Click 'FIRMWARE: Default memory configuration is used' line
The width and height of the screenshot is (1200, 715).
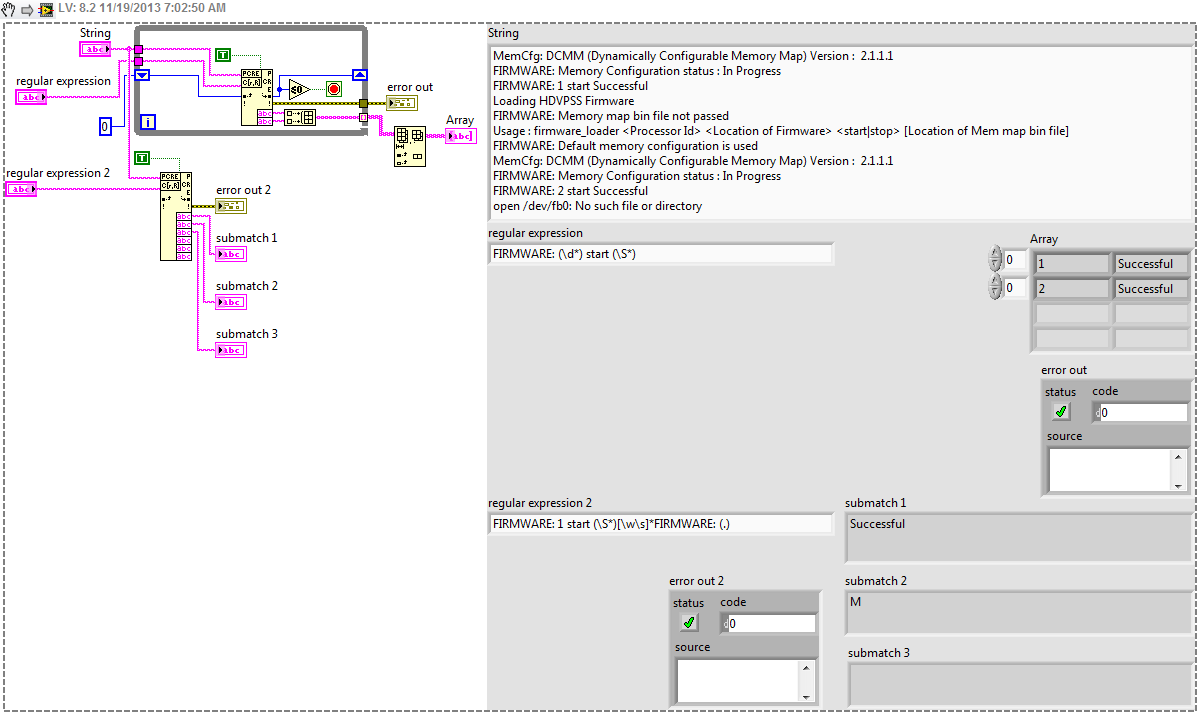coord(625,146)
